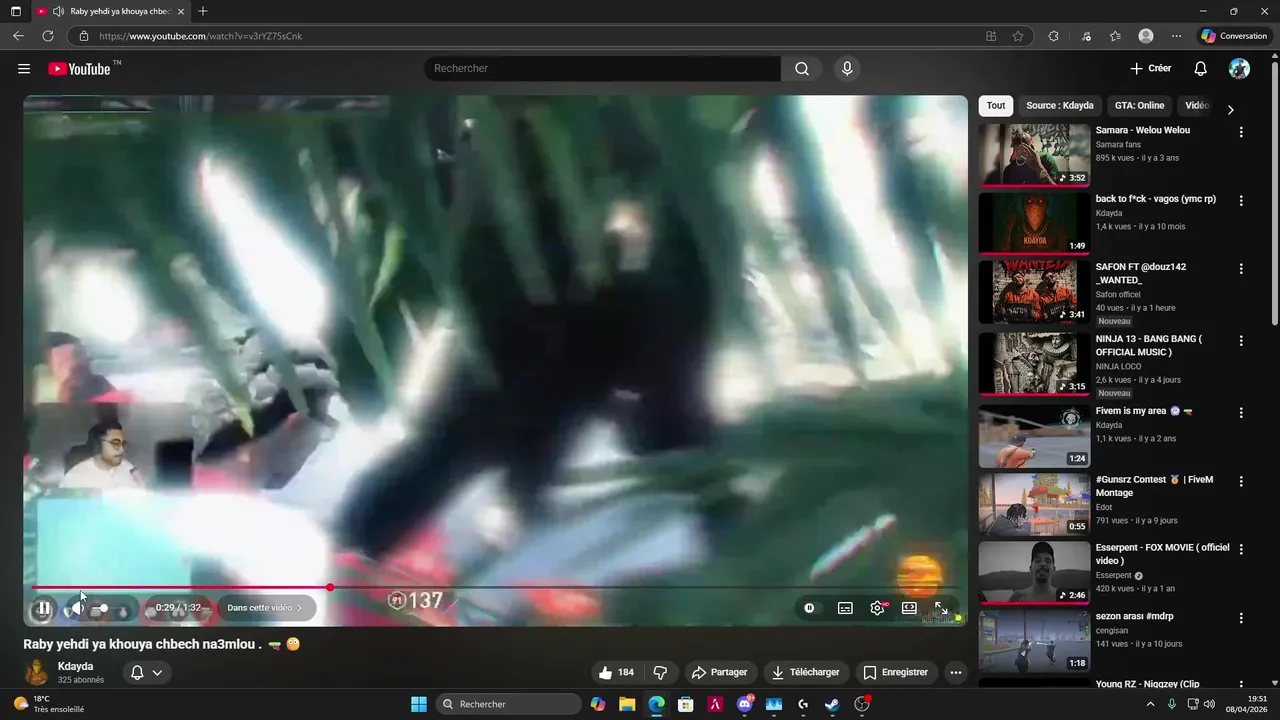Click the address bar URL

click(200, 36)
